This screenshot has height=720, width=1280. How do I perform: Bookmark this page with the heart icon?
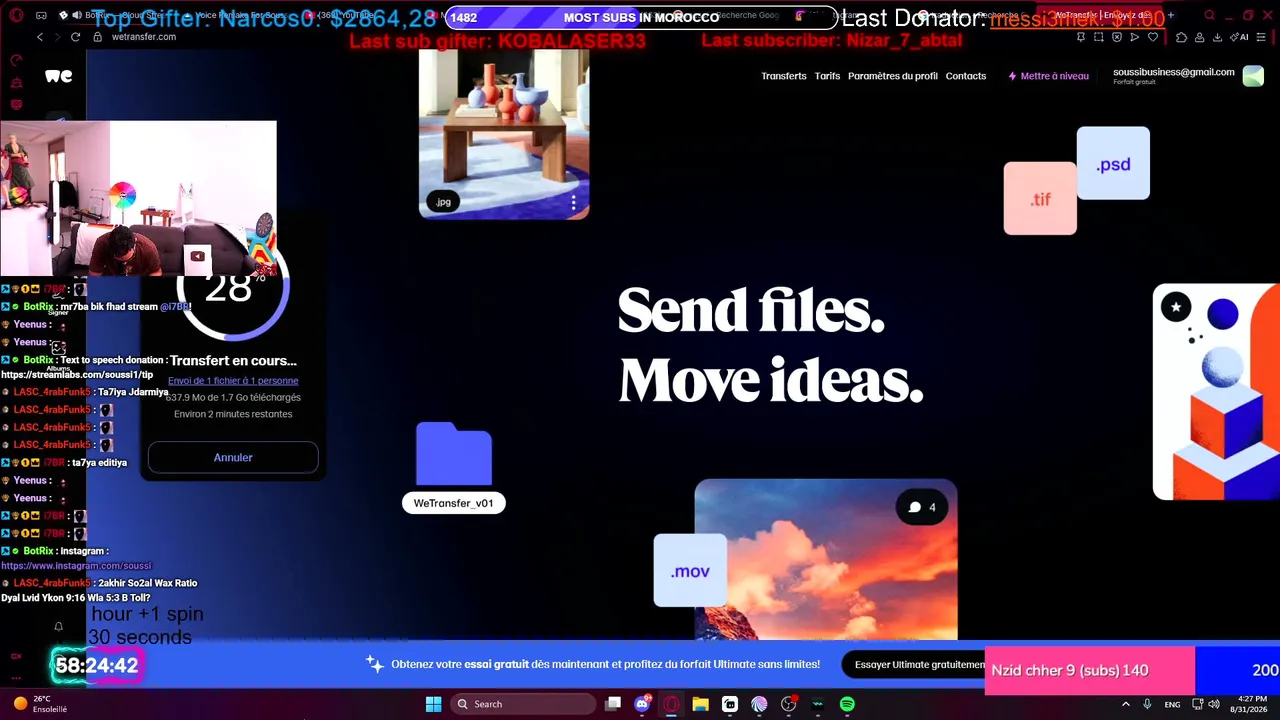1153,37
